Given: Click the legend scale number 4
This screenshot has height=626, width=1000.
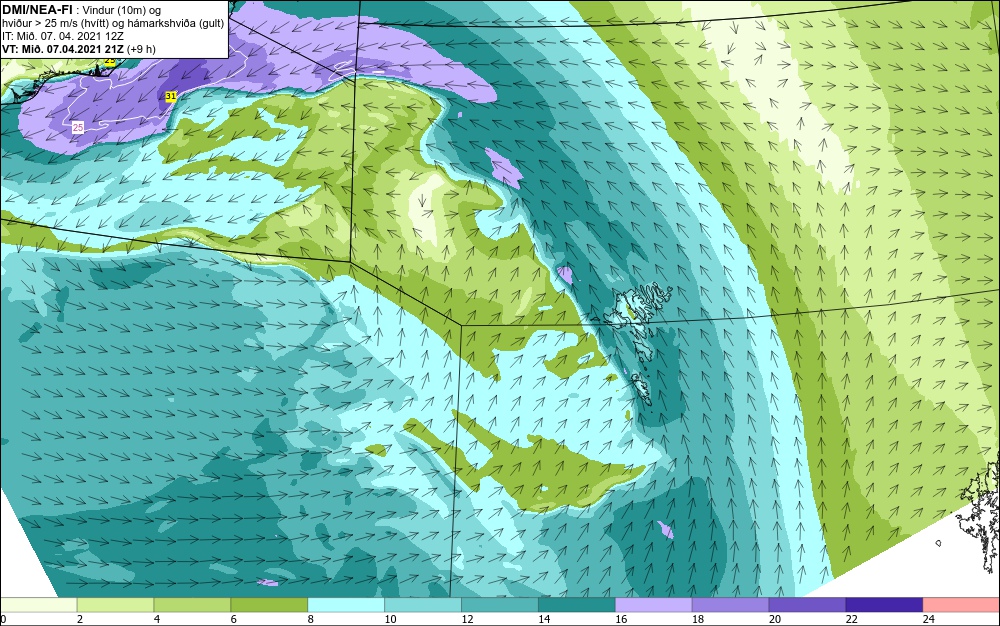Looking at the screenshot, I should tap(157, 619).
